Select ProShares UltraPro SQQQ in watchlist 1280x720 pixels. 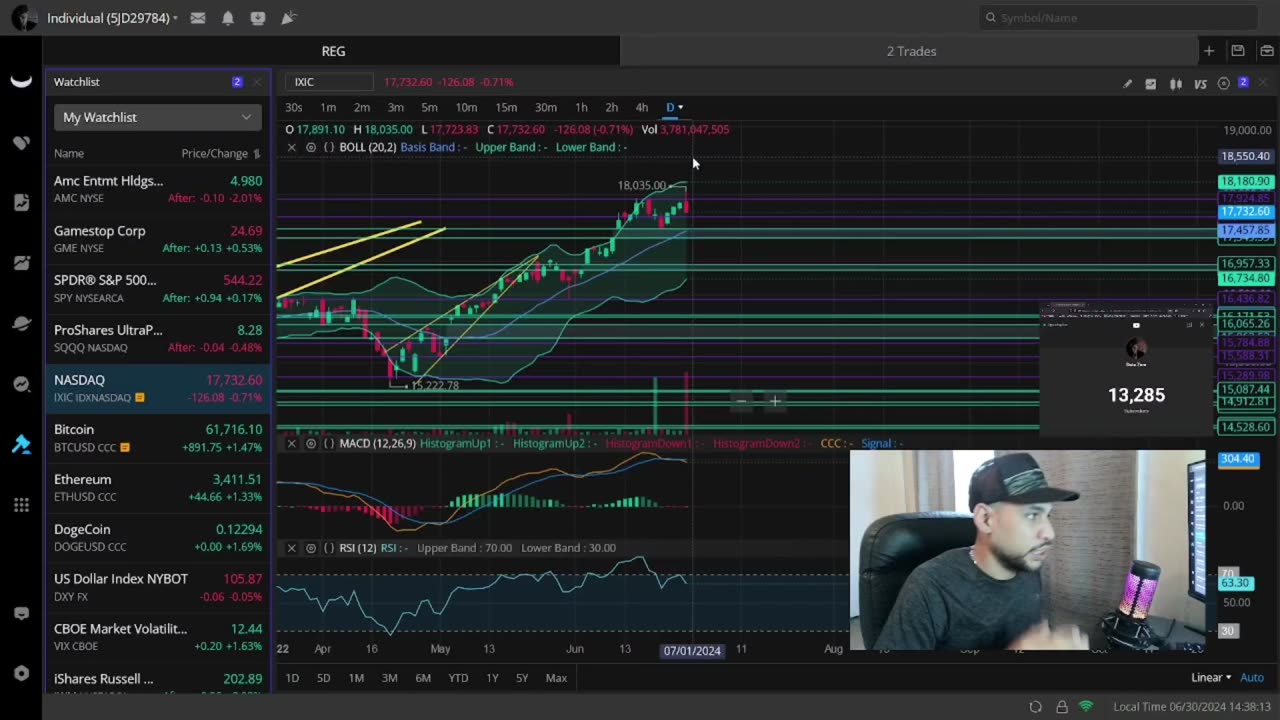[x=158, y=338]
